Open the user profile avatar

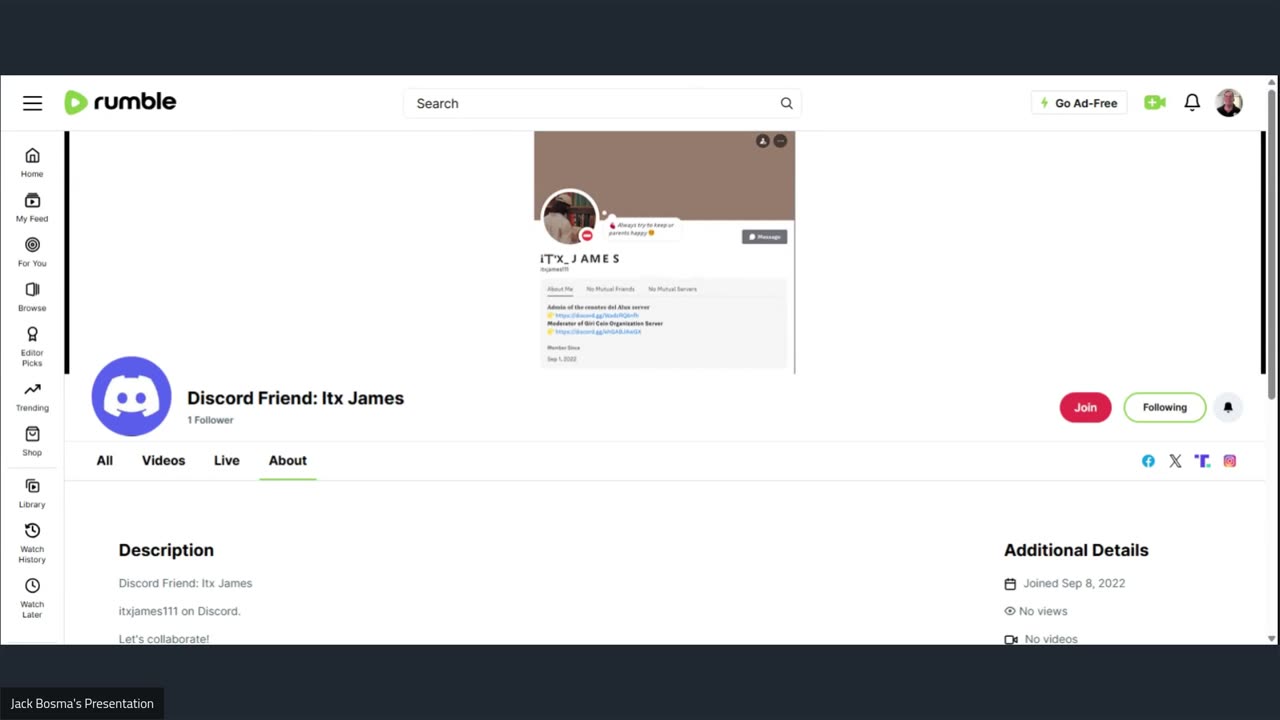(x=1229, y=102)
